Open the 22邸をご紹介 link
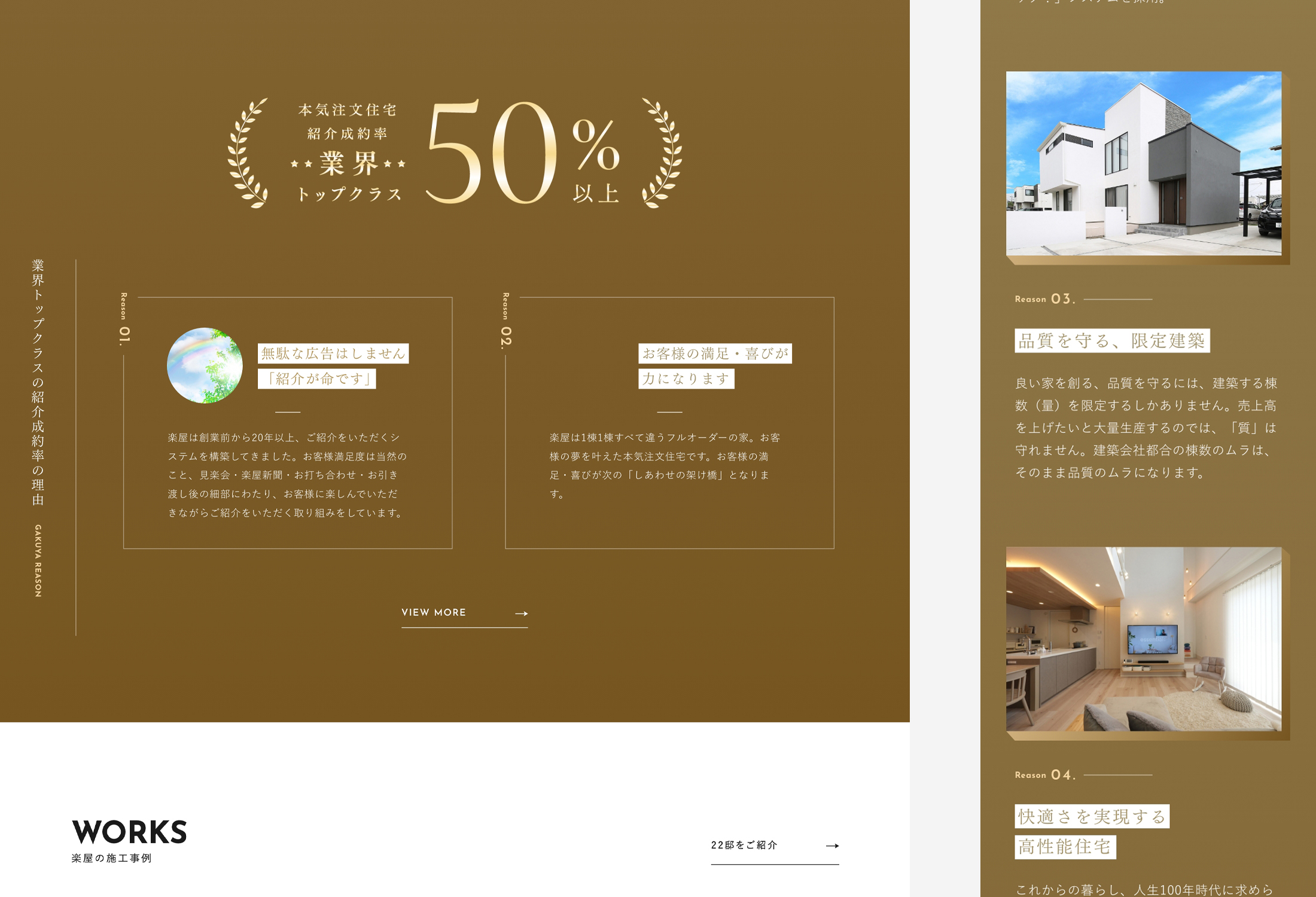The width and height of the screenshot is (1316, 897). (x=744, y=845)
